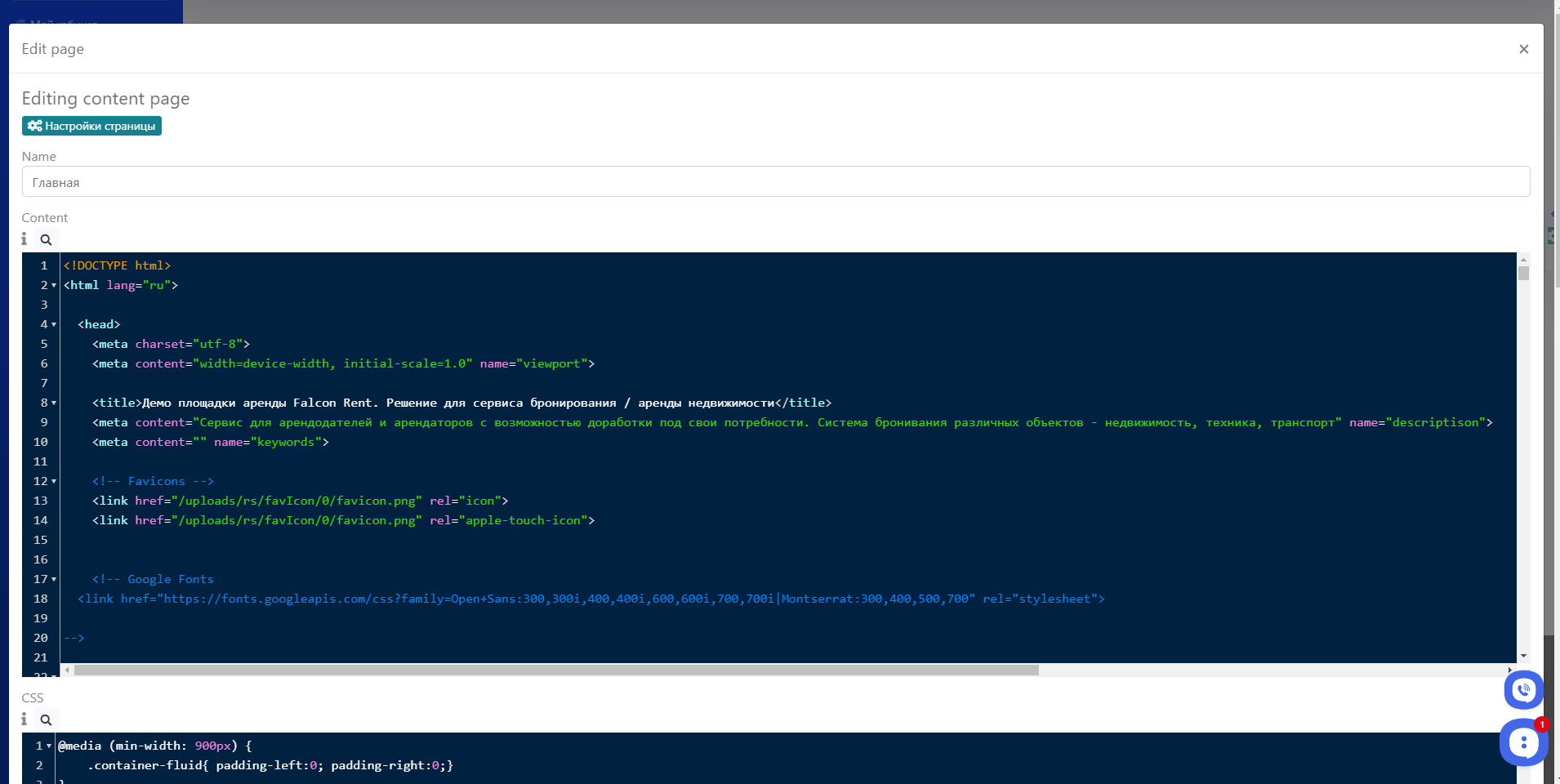Open page settings (Настройки страницы)
Viewport: 1560px width, 784px height.
(91, 126)
